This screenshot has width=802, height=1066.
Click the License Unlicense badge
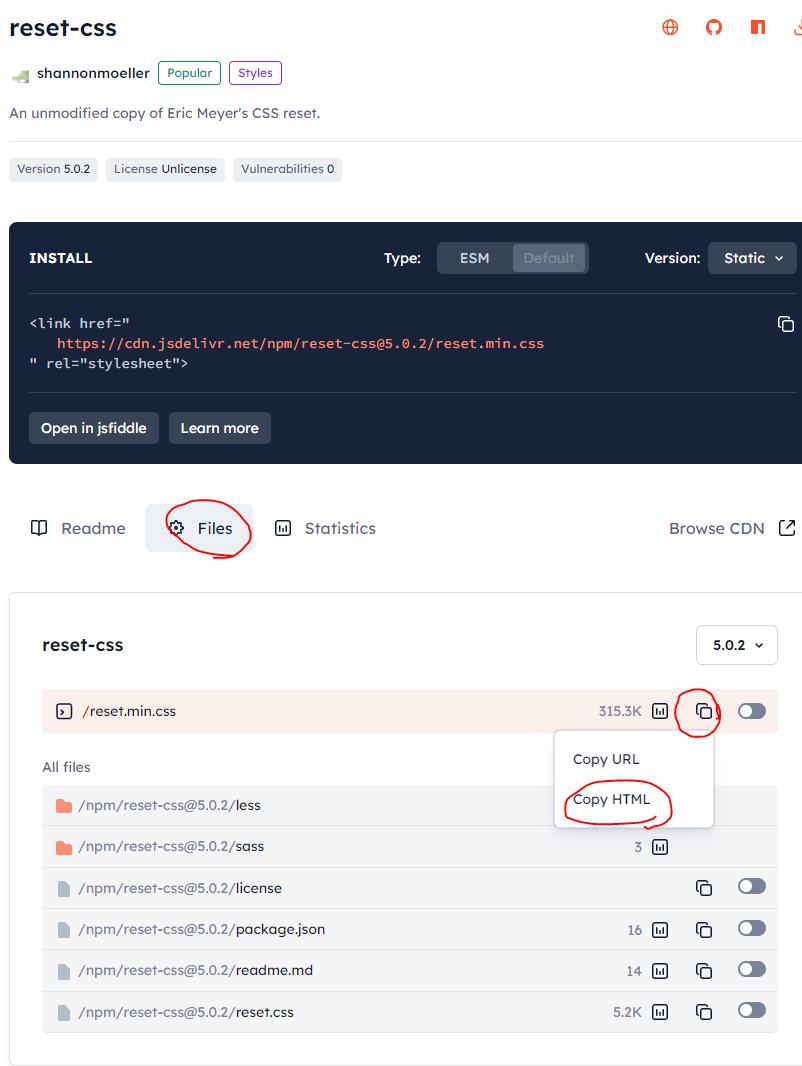click(165, 169)
